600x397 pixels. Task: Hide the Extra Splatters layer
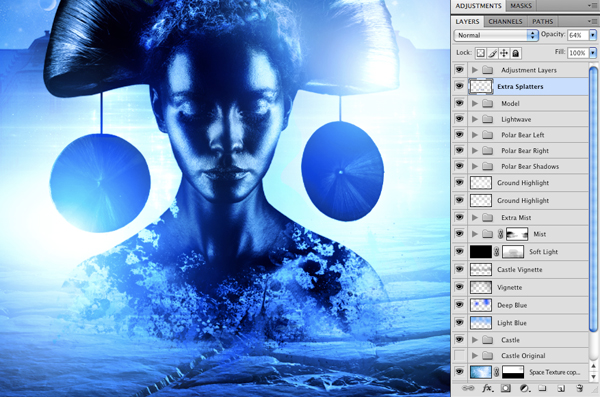(x=459, y=86)
